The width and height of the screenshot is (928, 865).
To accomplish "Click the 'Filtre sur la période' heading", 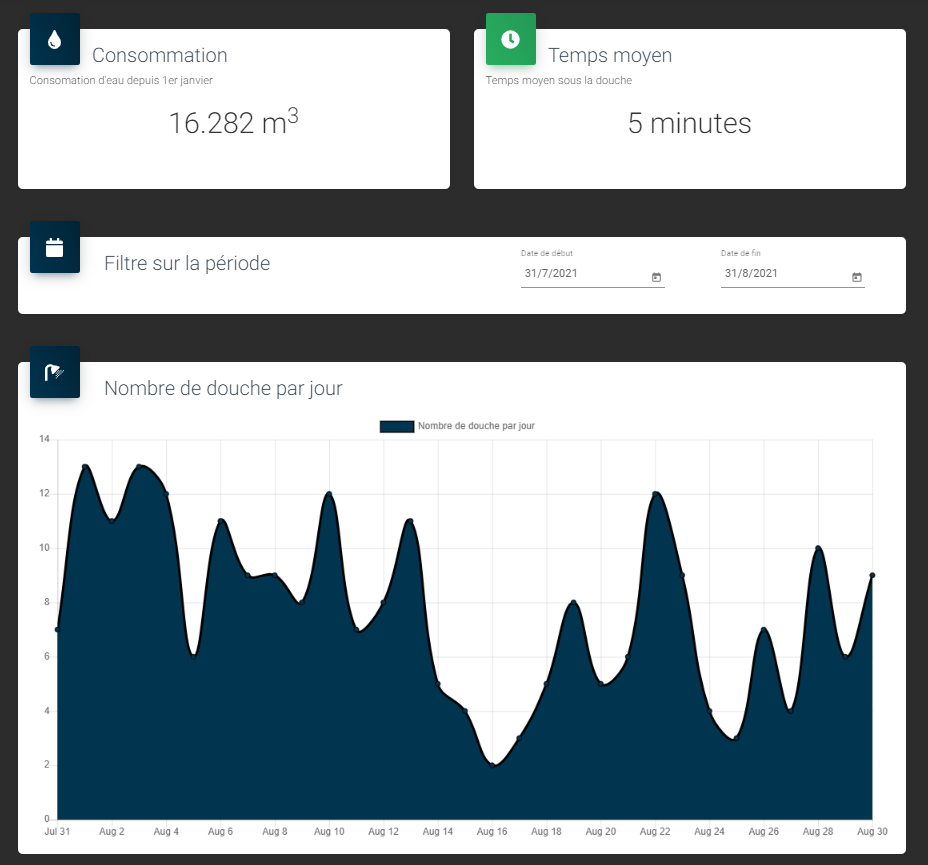I will point(187,263).
